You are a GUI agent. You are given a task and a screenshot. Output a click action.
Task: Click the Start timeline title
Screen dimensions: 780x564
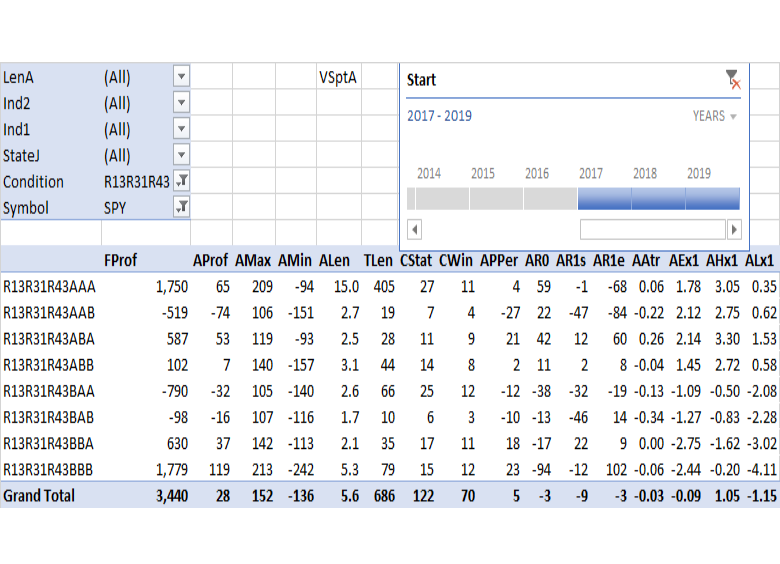tap(421, 80)
